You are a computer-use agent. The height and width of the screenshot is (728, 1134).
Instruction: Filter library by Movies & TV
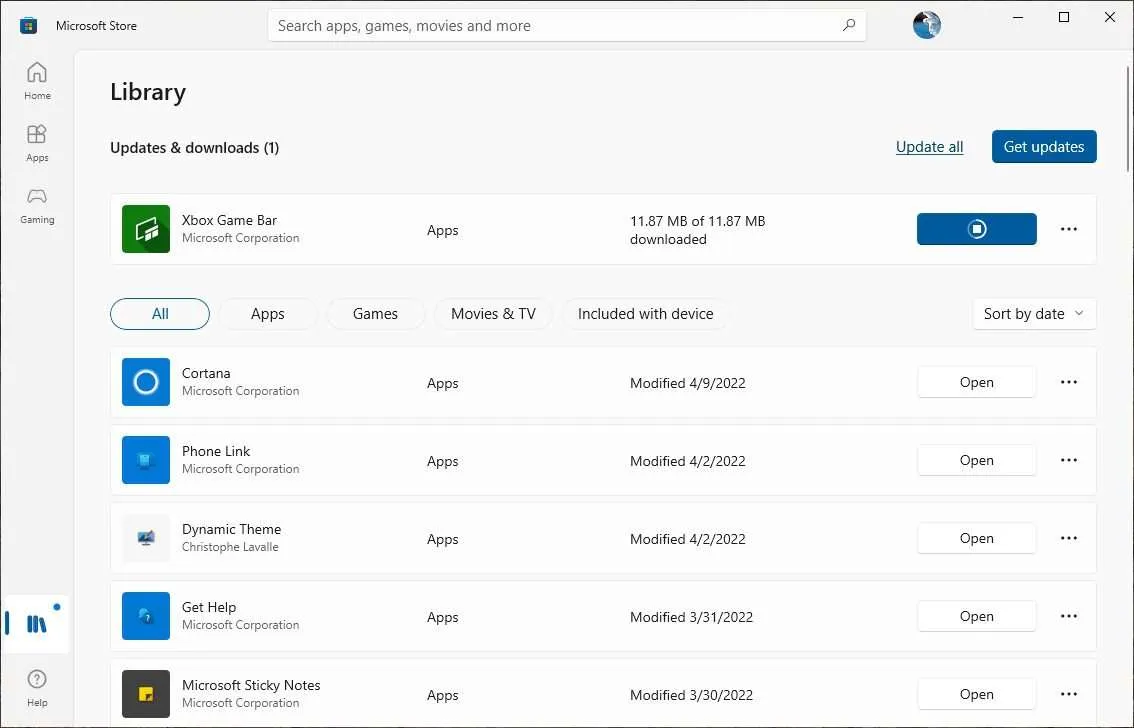click(x=493, y=314)
